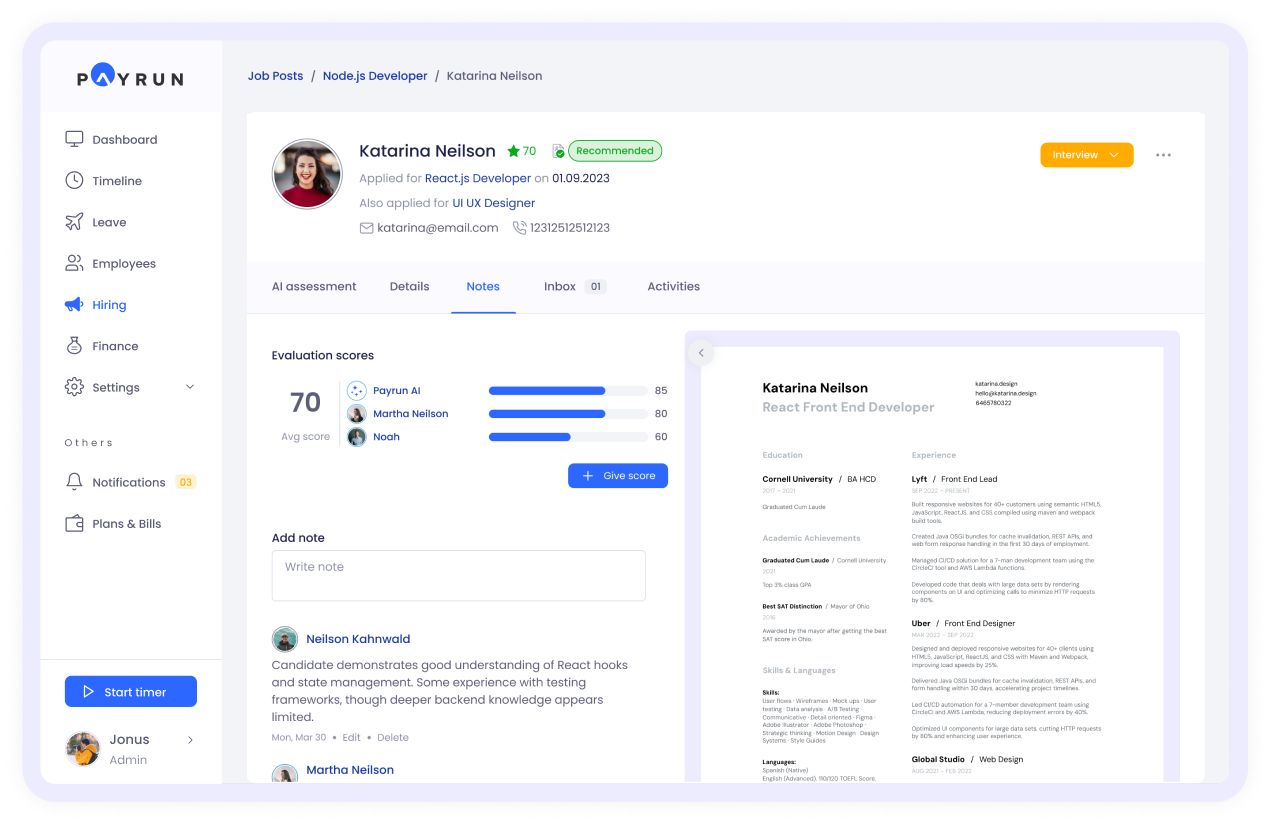
Task: Open the three-dot more options menu
Action: [x=1163, y=155]
